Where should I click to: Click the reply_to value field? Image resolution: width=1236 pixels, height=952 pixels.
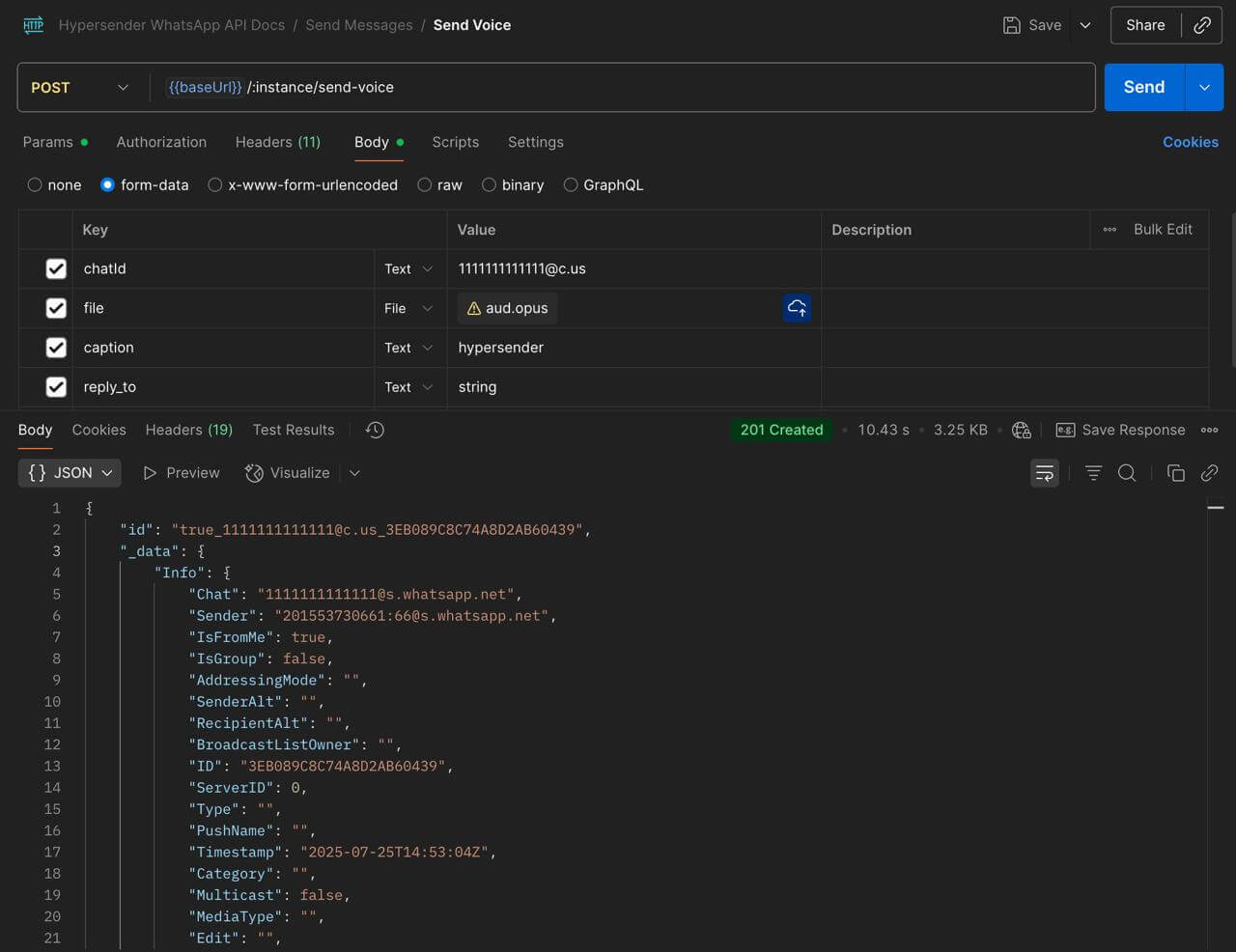(x=633, y=387)
